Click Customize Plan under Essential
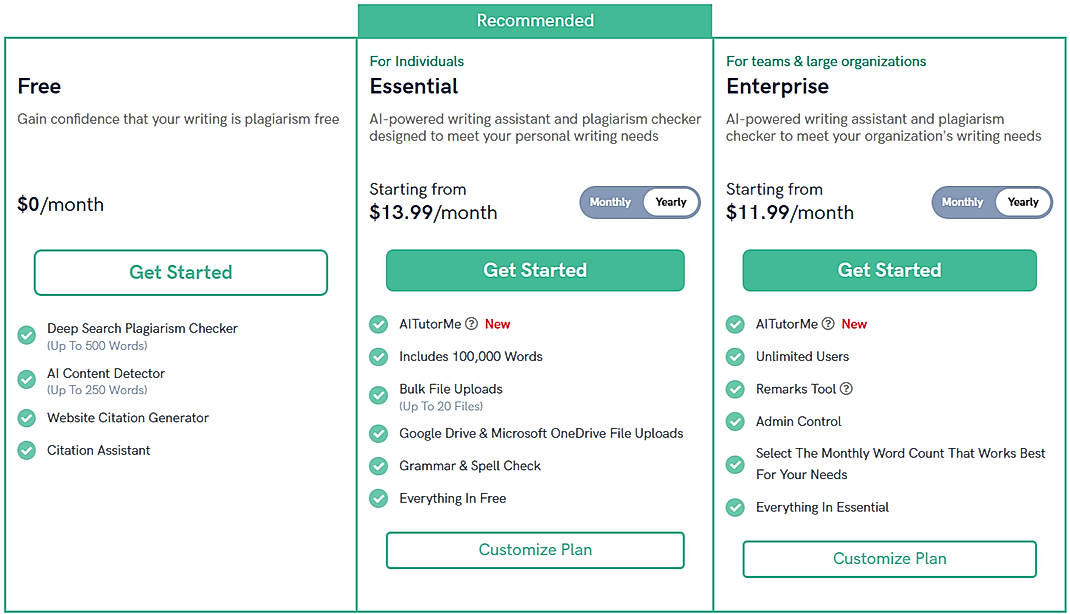This screenshot has height=614, width=1070. 535,550
